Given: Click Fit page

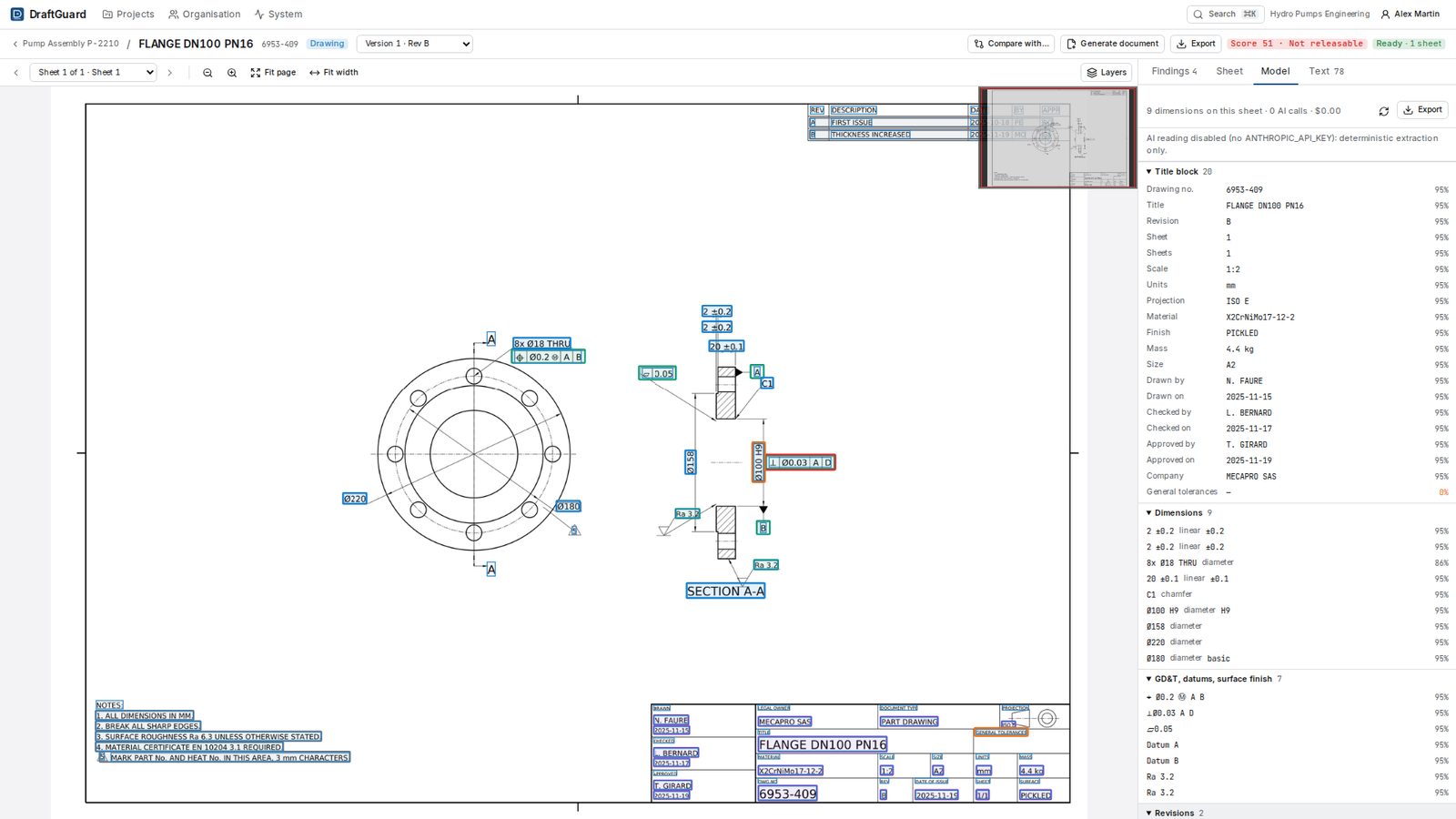Looking at the screenshot, I should pos(273,73).
